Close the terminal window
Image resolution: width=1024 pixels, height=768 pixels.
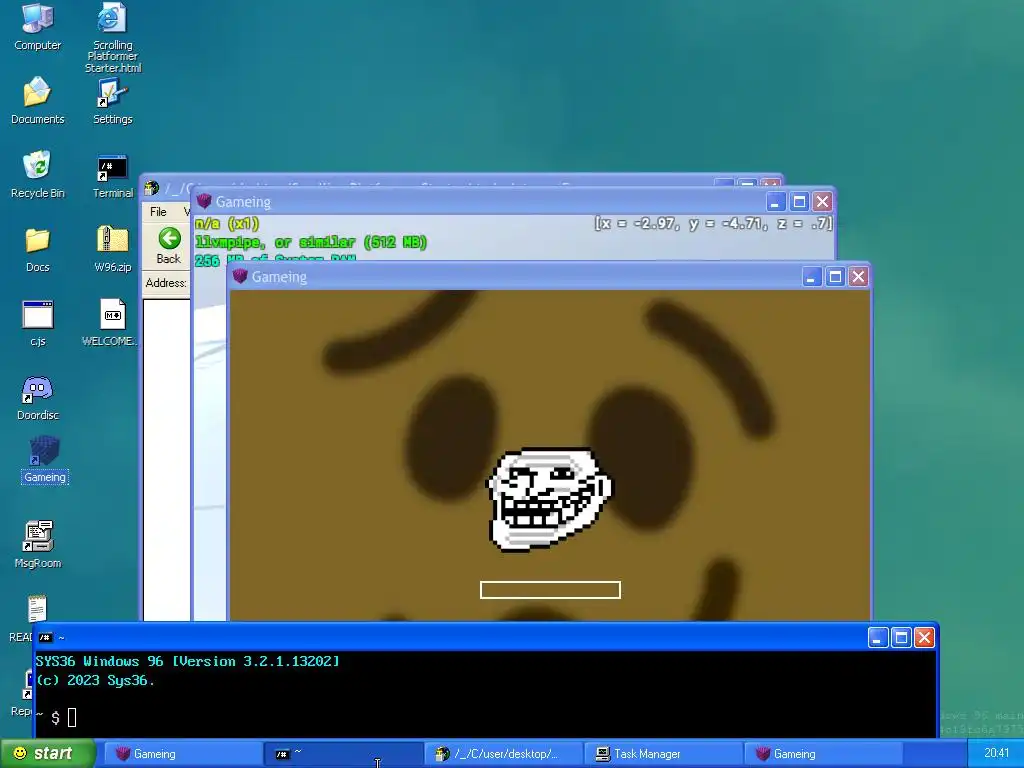pos(924,637)
